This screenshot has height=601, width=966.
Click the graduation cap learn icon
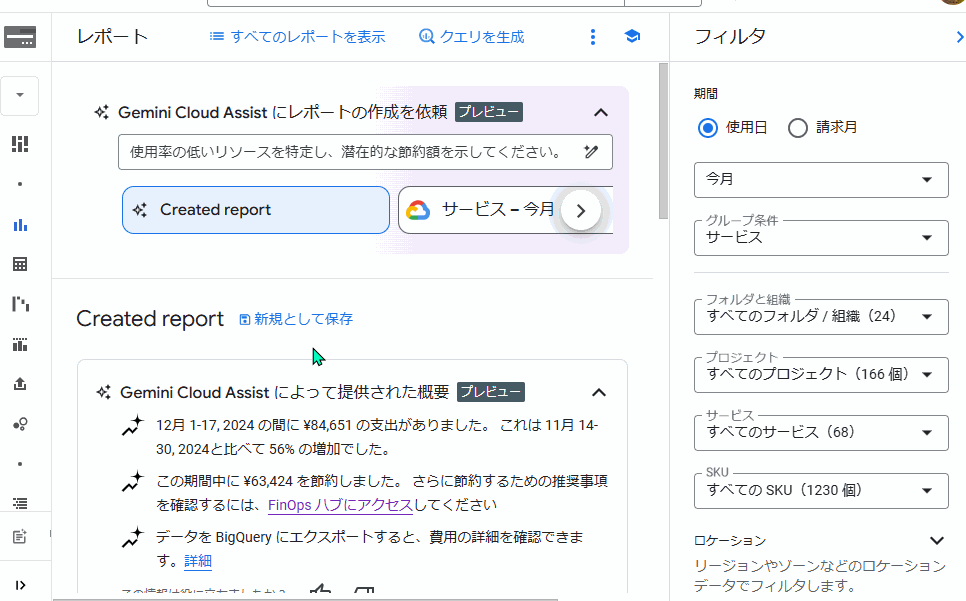(632, 37)
